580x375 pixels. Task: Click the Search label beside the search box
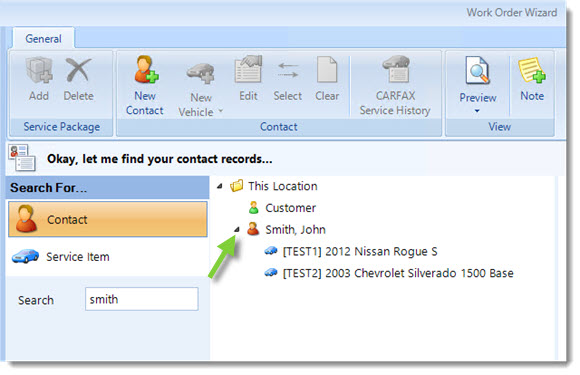tap(36, 300)
